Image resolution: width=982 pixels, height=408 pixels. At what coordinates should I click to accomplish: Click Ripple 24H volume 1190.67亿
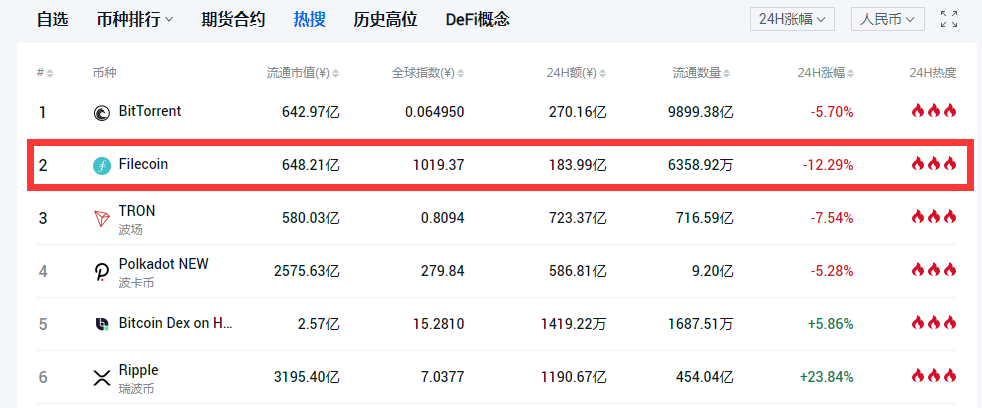(x=574, y=377)
